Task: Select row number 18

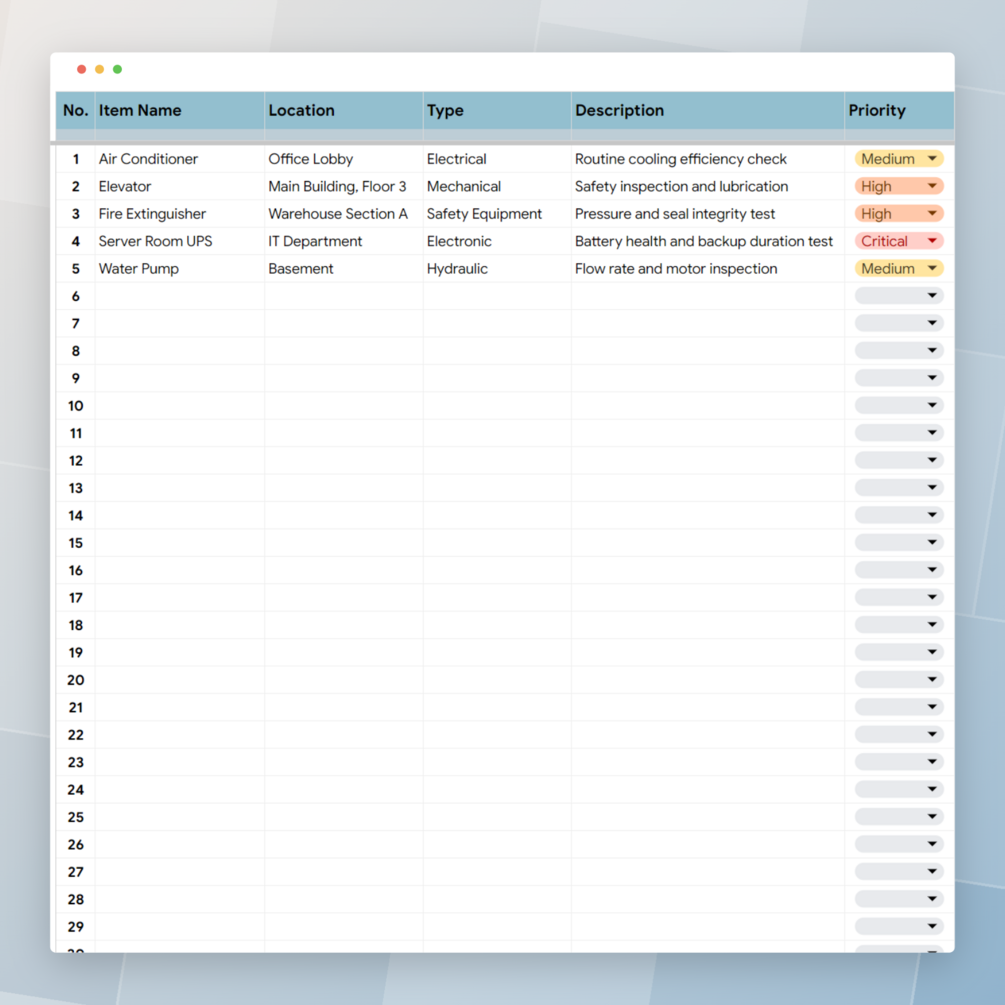Action: [x=76, y=625]
